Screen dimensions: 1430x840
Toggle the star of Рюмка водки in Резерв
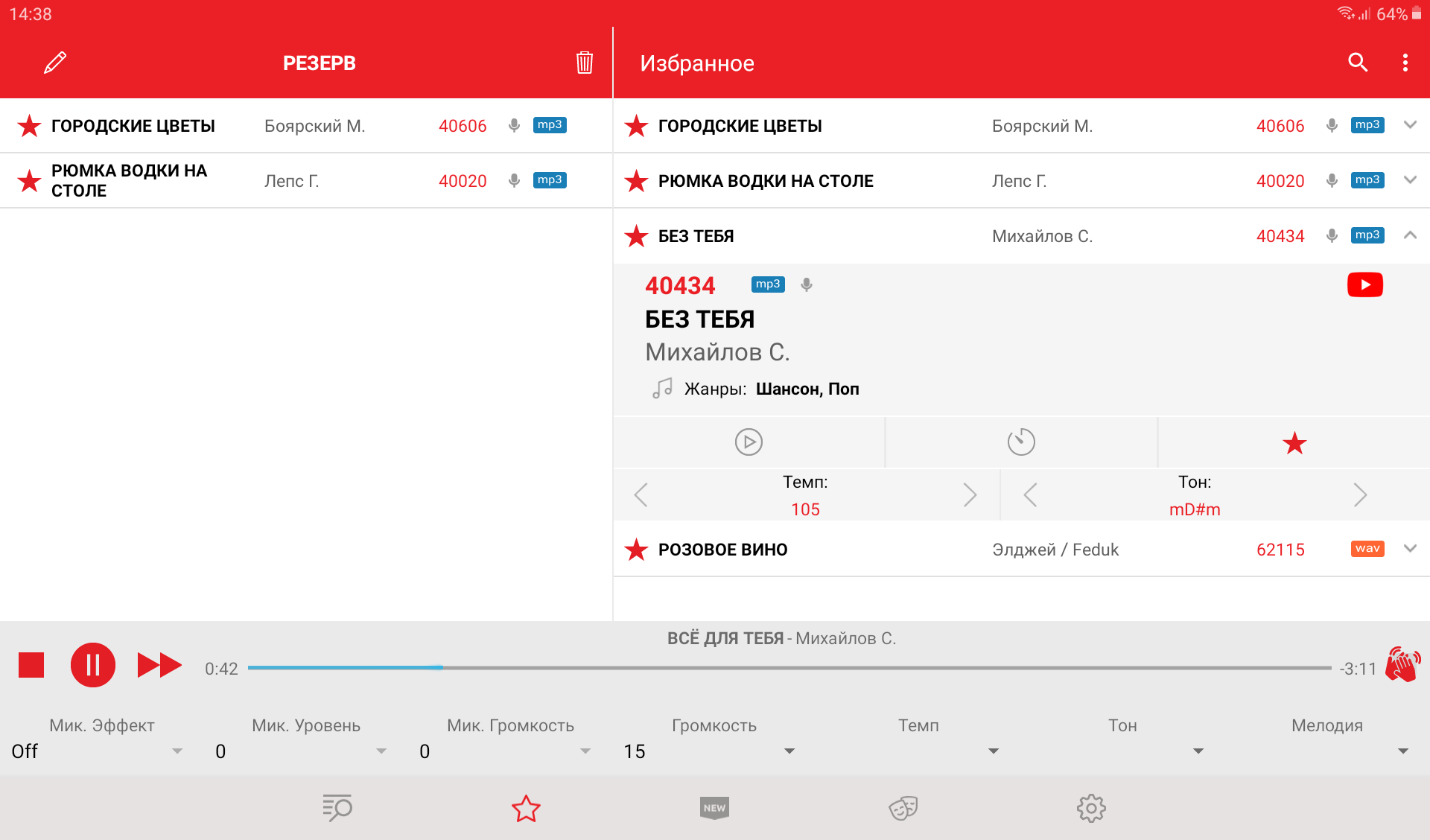pos(29,181)
